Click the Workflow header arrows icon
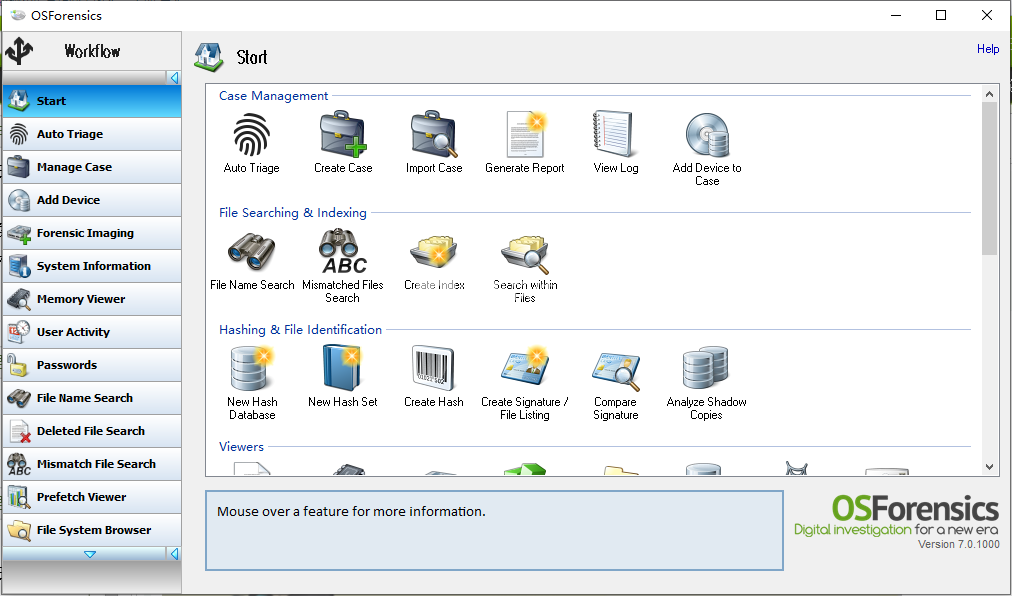Viewport: 1012px width, 596px height. click(x=19, y=51)
